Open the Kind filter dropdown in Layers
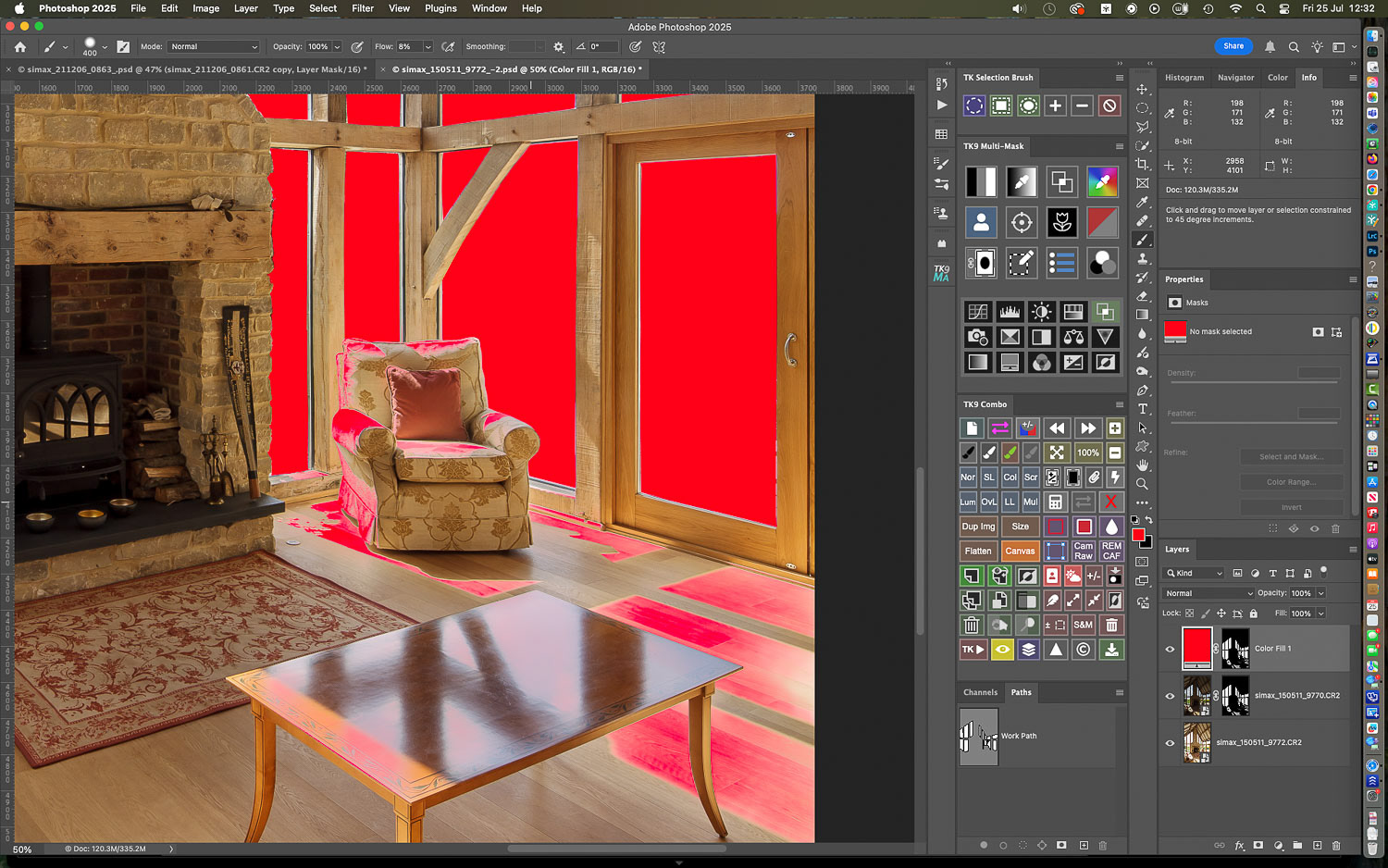1388x868 pixels. [x=1195, y=574]
